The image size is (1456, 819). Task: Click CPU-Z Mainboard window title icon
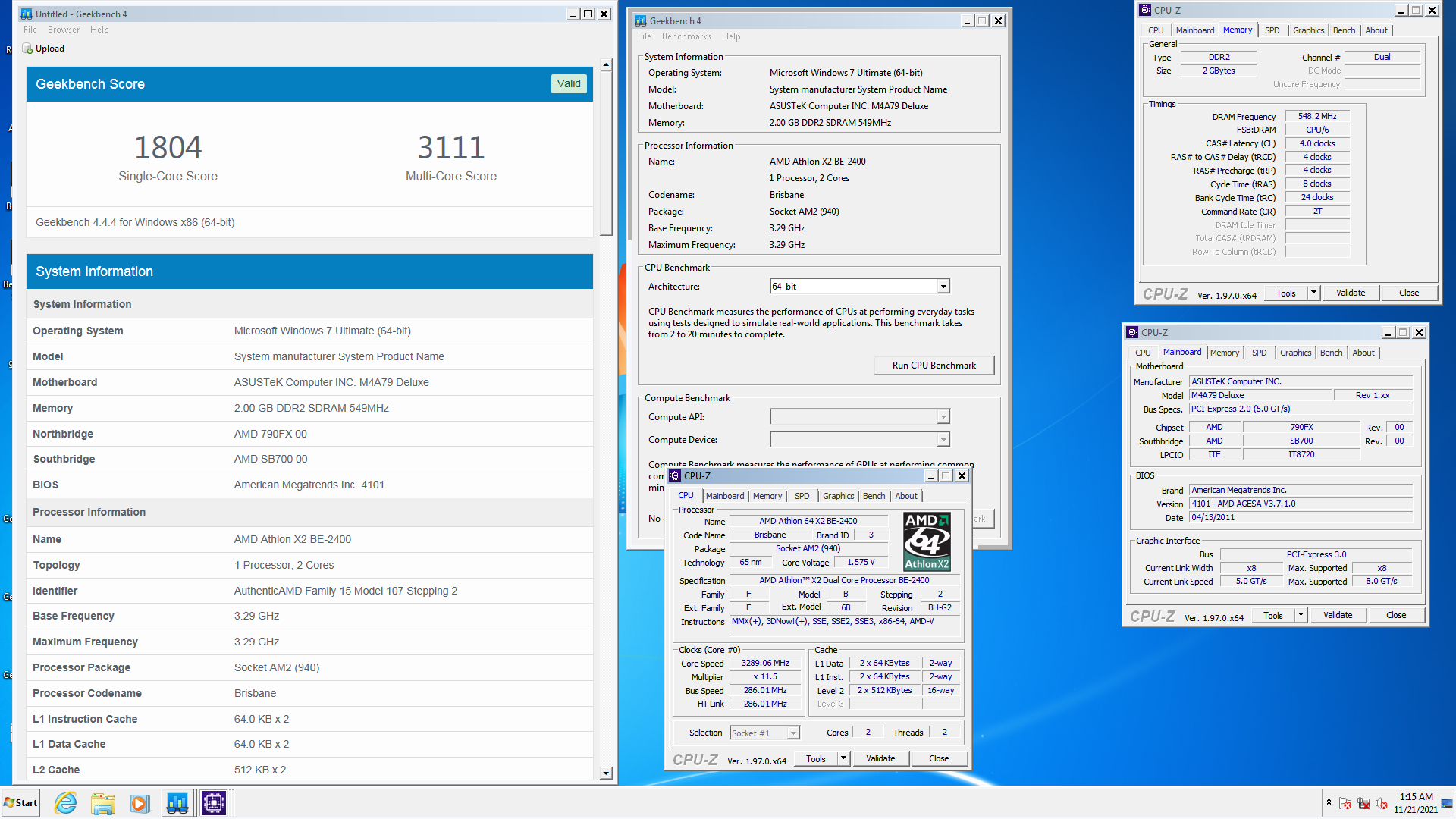pos(1132,332)
